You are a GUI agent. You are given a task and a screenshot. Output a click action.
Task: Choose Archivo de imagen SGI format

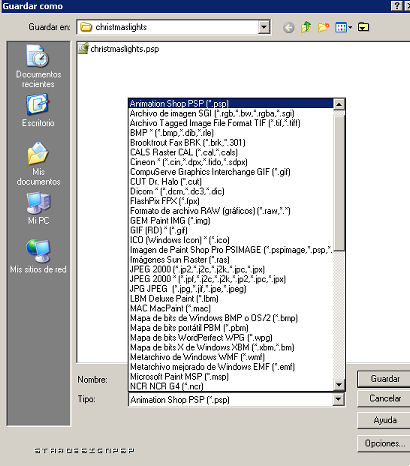(x=231, y=113)
